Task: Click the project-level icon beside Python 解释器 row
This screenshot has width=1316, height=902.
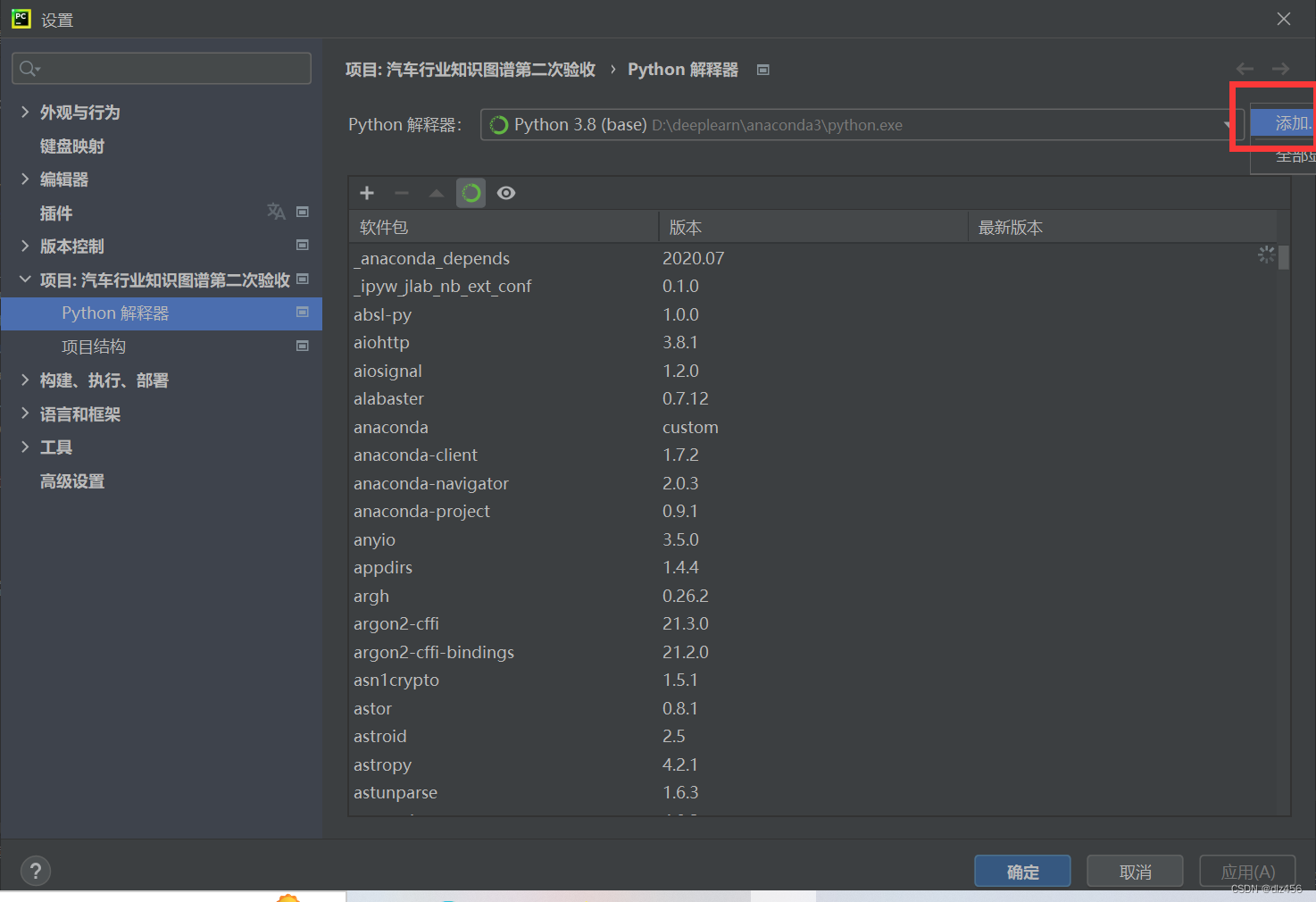Action: click(x=303, y=312)
